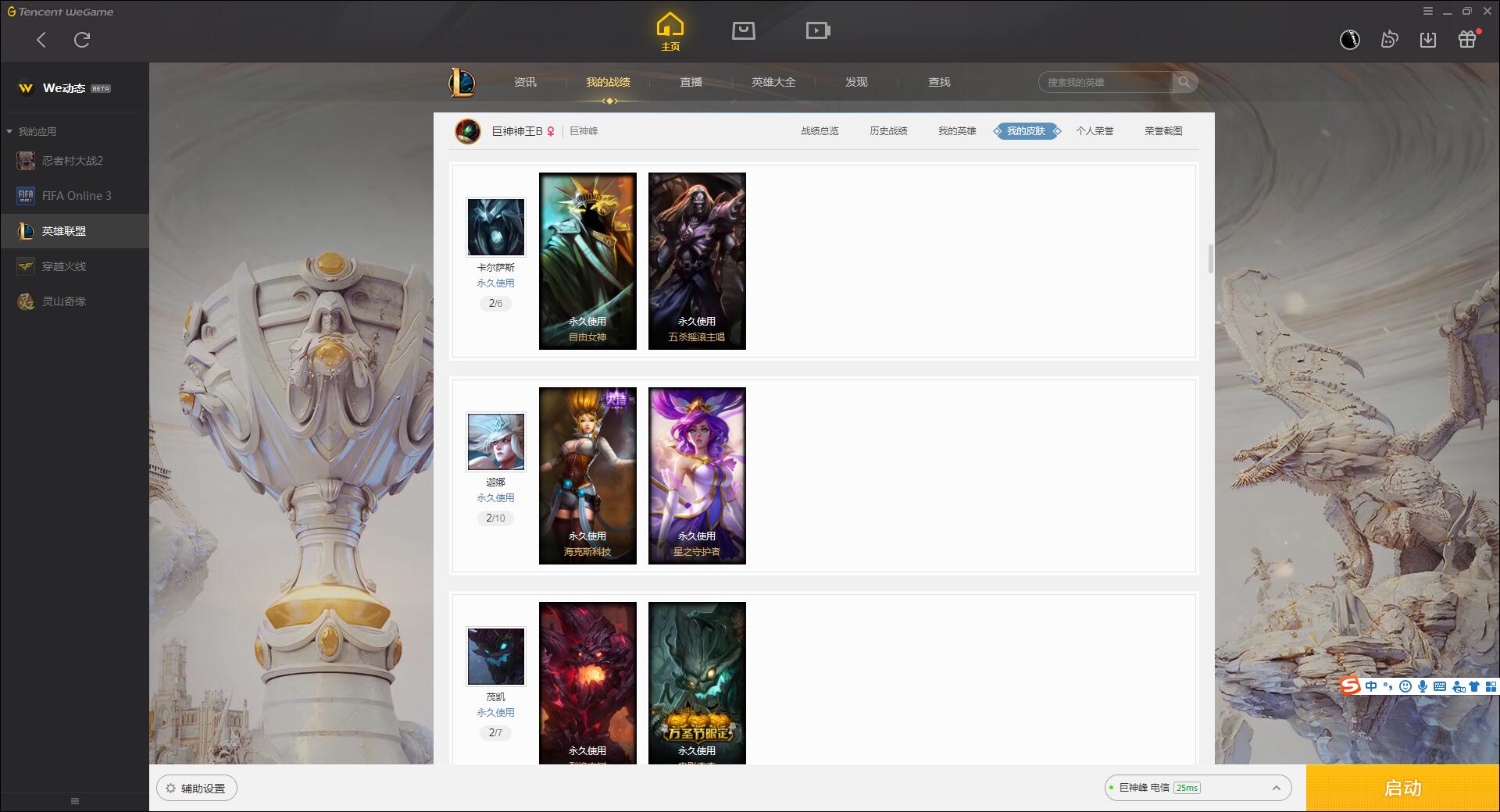Go back using the back arrow

coord(41,40)
